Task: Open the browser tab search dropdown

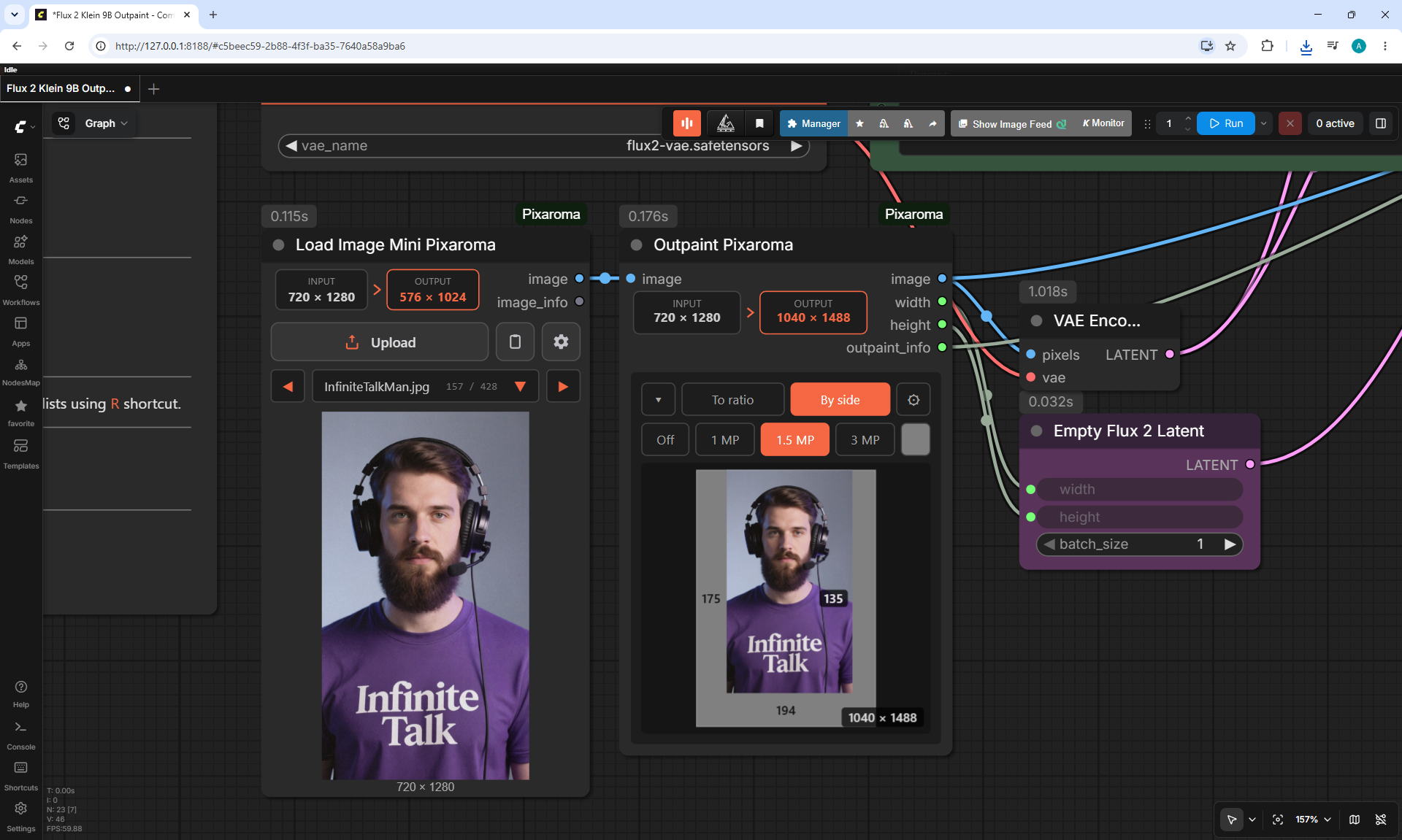Action: (15, 15)
